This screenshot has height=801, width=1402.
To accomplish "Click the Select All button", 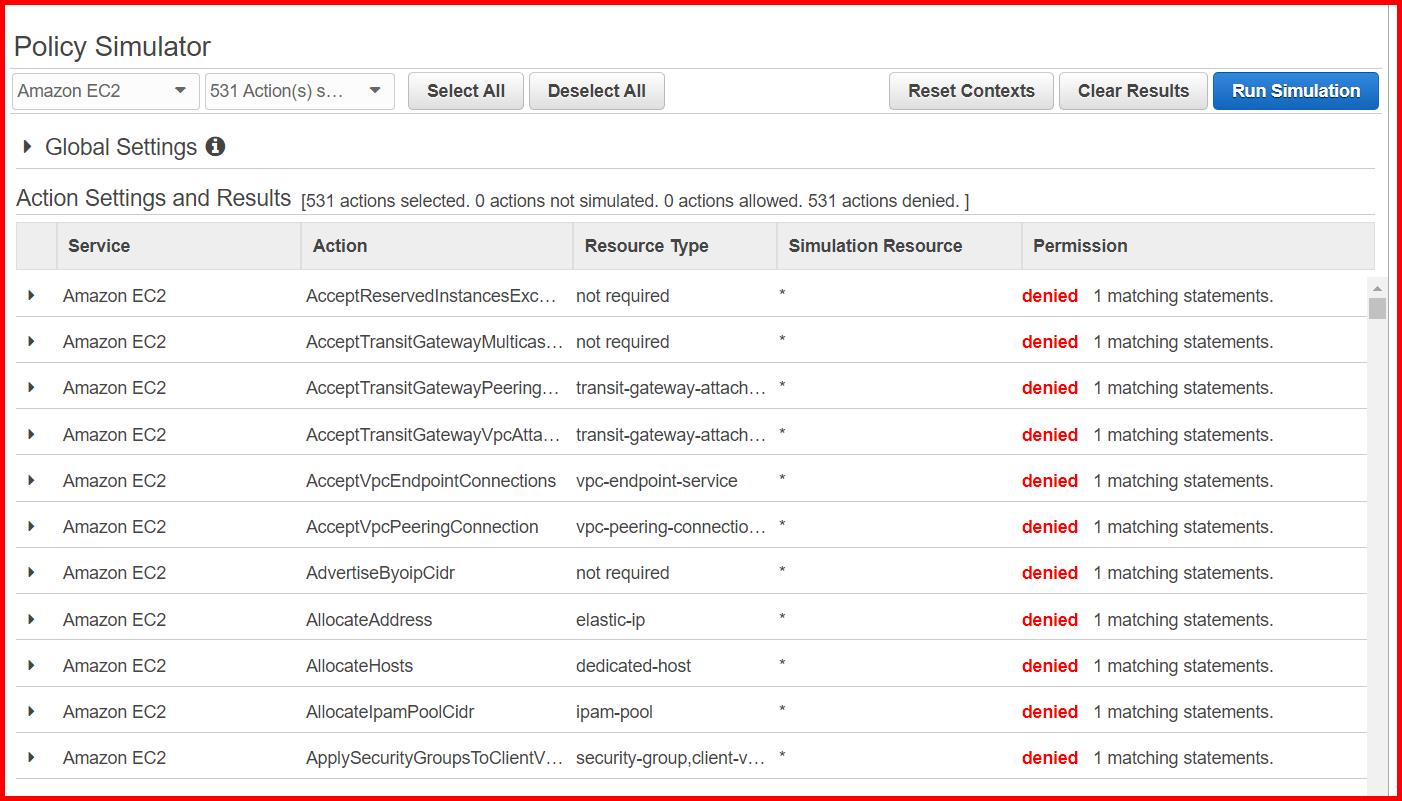I will point(465,90).
